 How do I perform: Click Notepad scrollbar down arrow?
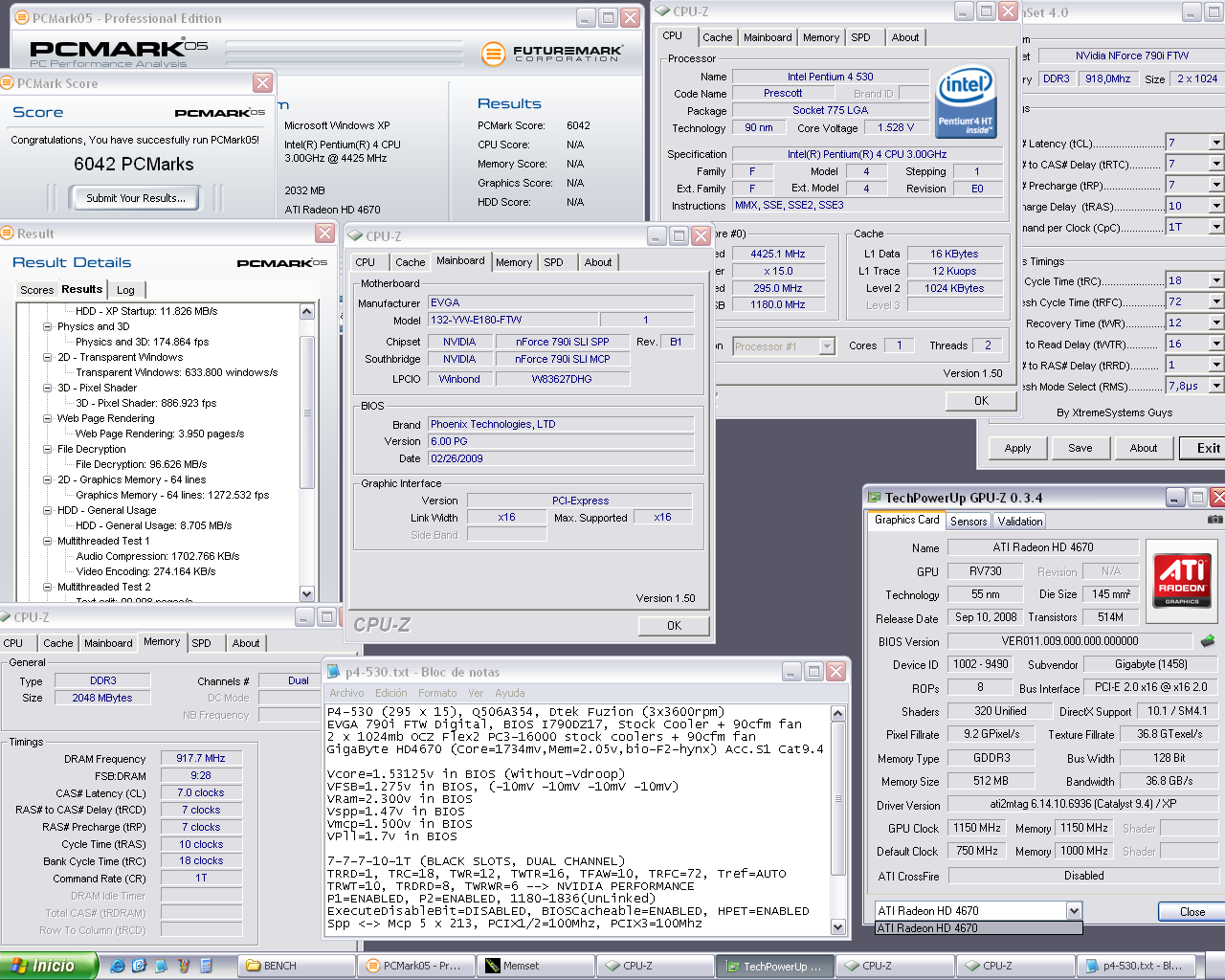(x=838, y=926)
